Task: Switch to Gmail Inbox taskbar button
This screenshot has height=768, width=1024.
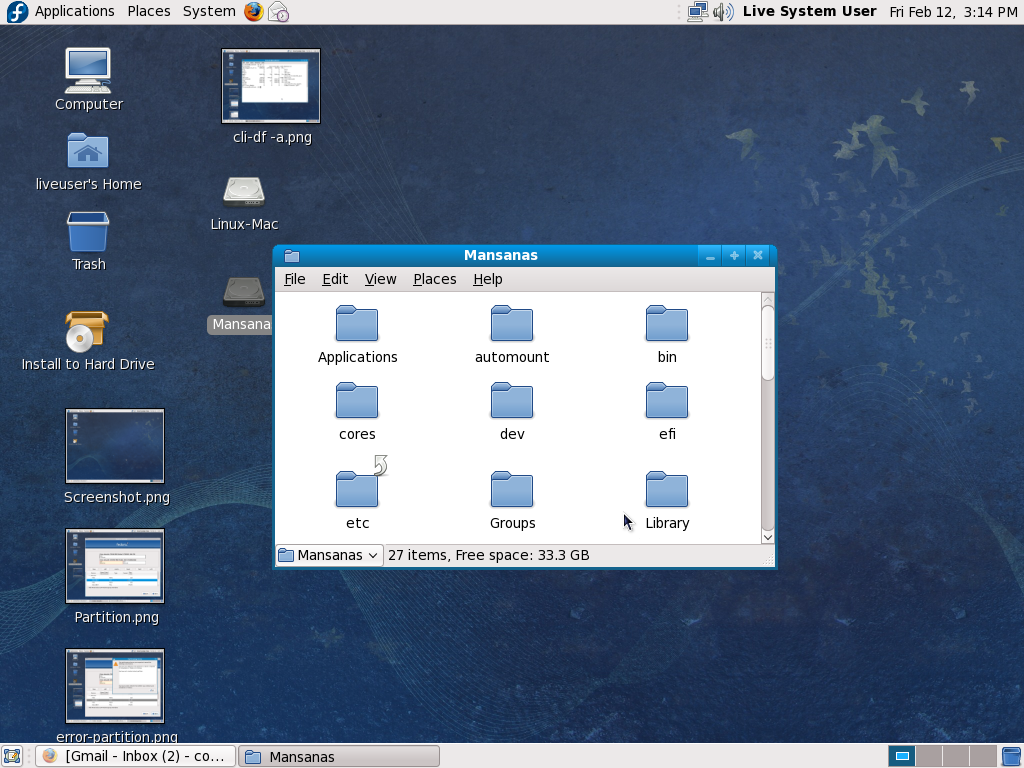Action: (x=135, y=756)
